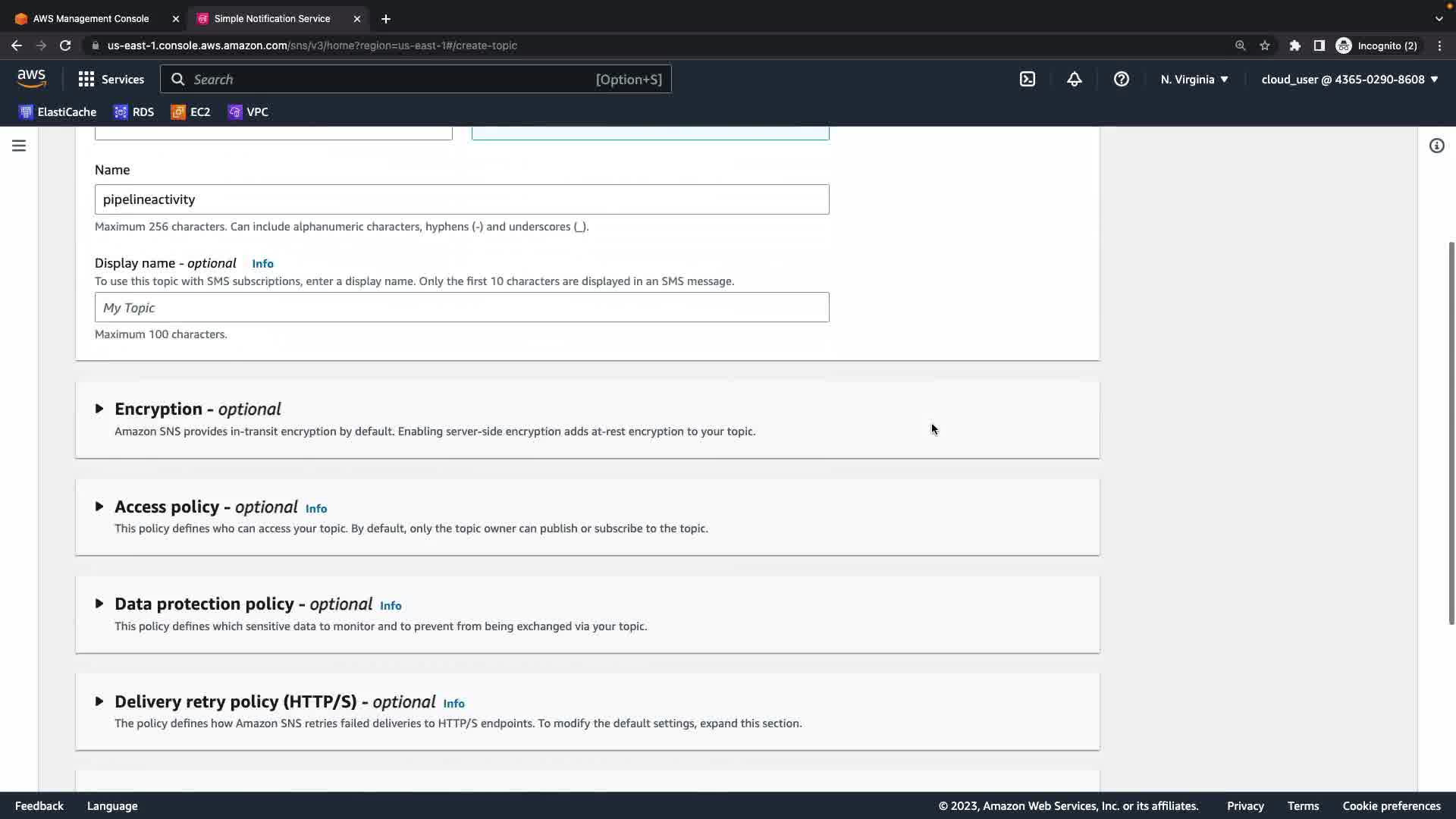Open the Services grid menu
Image resolution: width=1456 pixels, height=819 pixels.
111,79
